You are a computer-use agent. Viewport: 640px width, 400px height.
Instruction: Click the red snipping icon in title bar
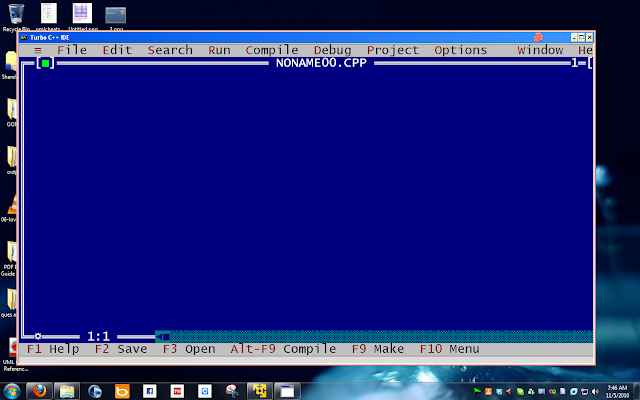point(538,38)
